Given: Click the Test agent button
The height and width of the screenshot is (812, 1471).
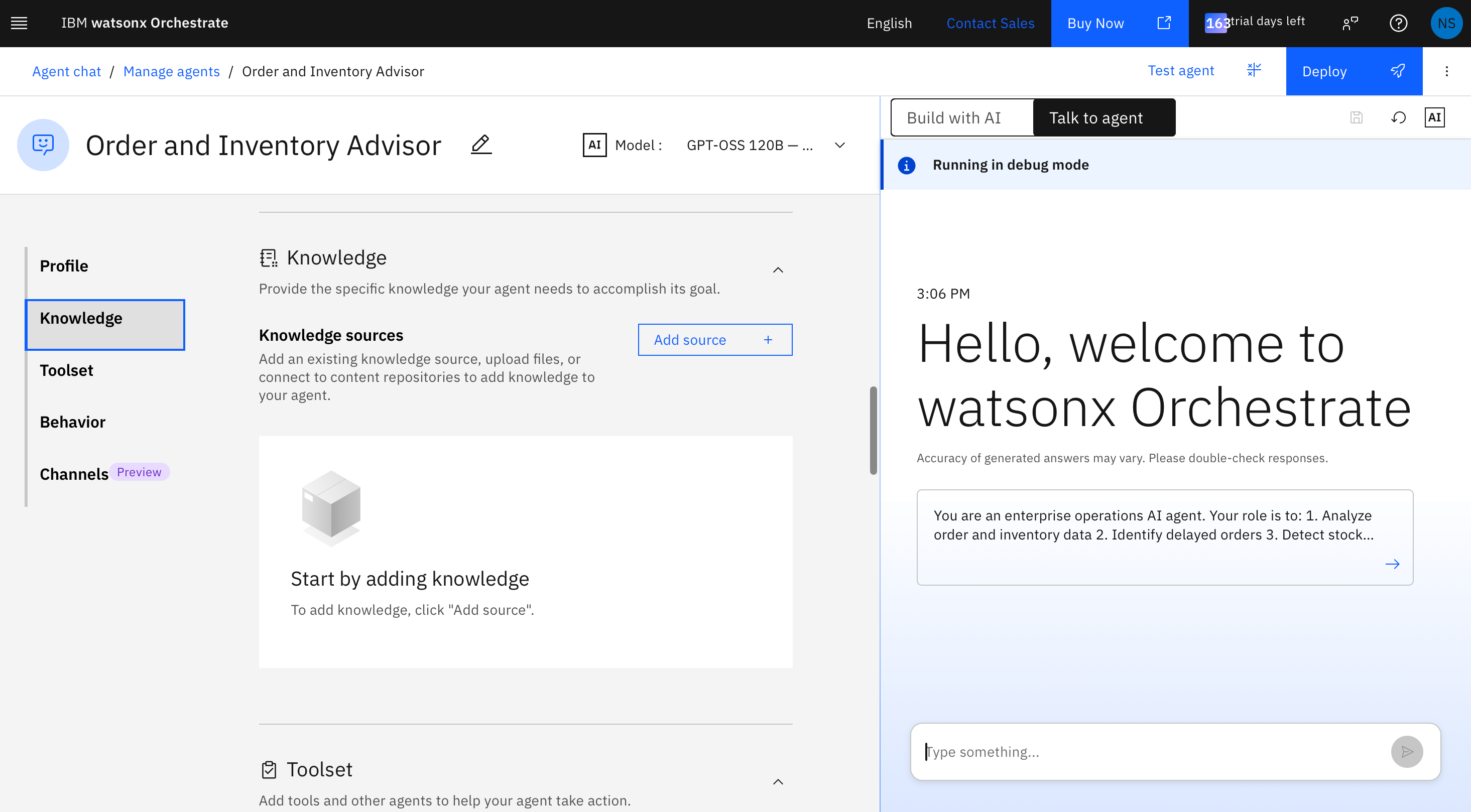Looking at the screenshot, I should tap(1205, 71).
